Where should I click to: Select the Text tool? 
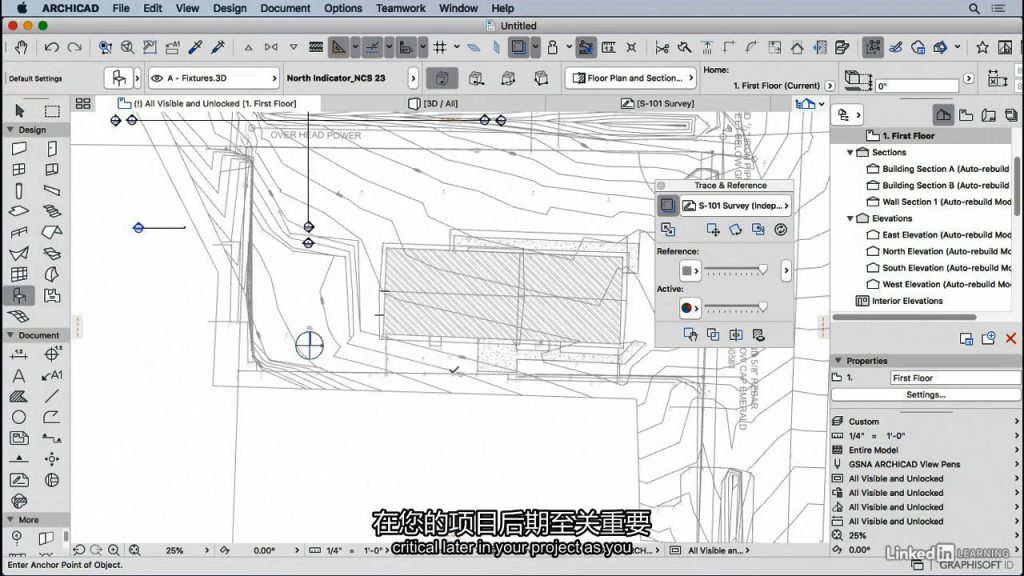tap(19, 376)
